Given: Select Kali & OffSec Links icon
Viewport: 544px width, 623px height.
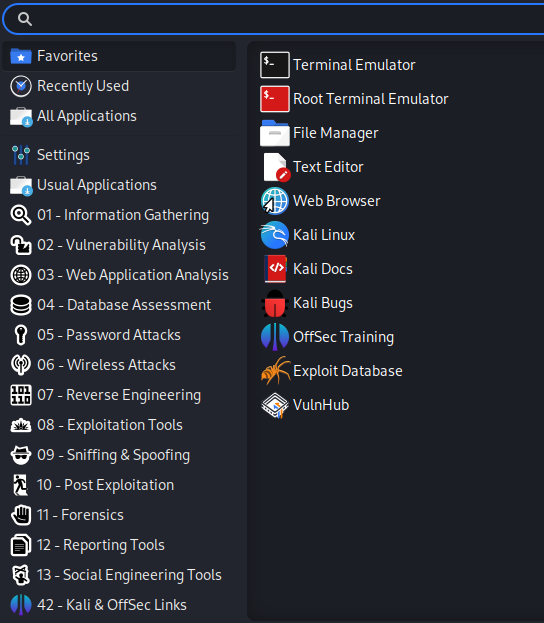Looking at the screenshot, I should click(x=21, y=605).
